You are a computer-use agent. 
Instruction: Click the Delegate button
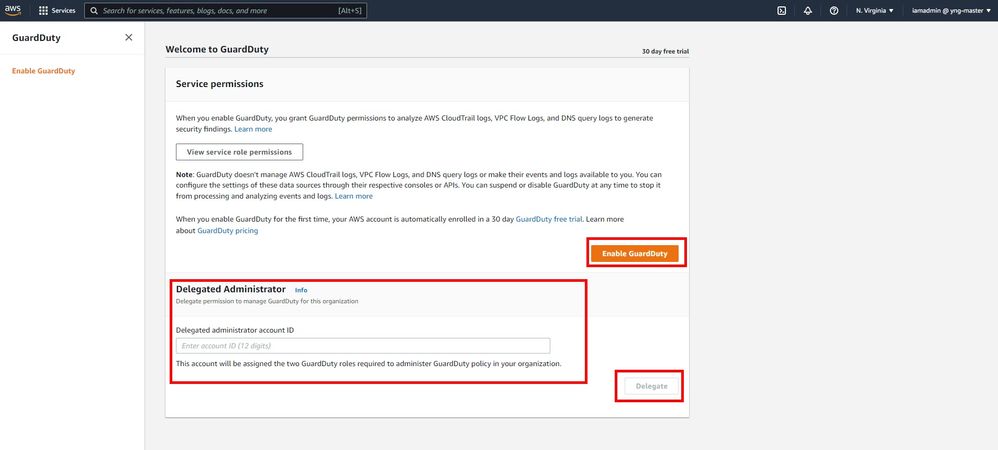click(x=652, y=386)
